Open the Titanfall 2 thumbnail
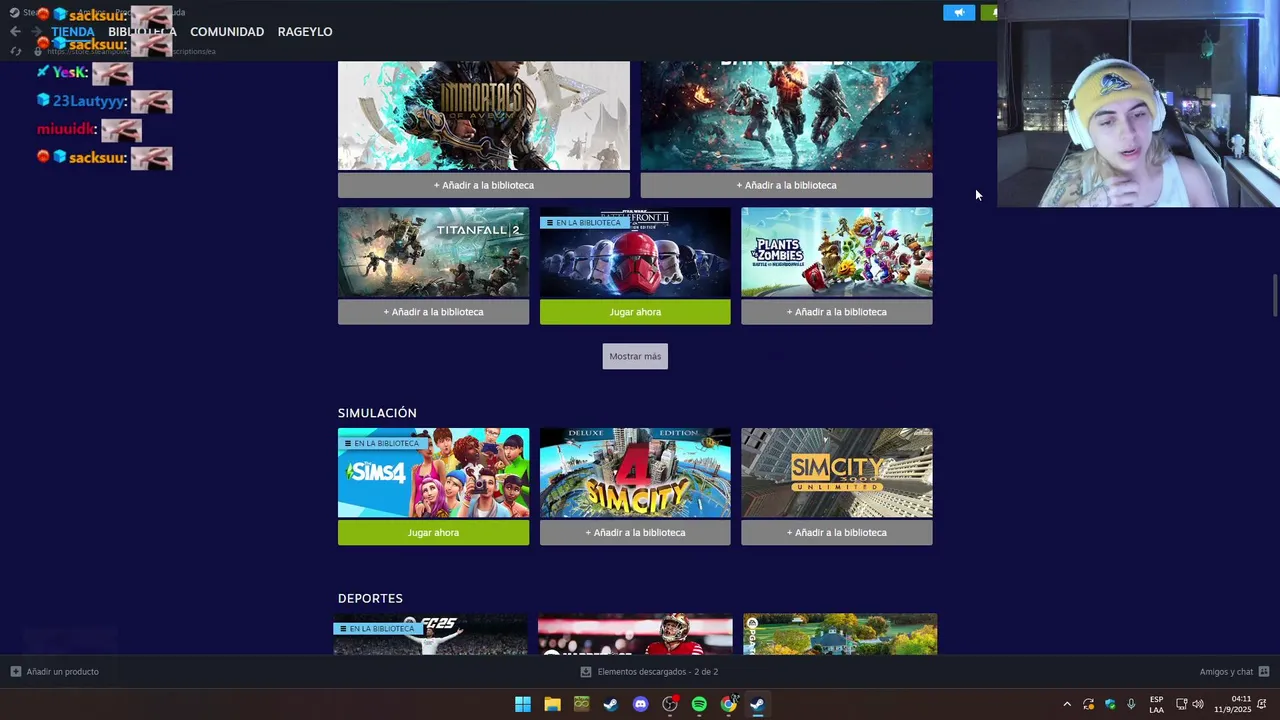Screen dimensions: 1280x720 pyautogui.click(x=433, y=252)
